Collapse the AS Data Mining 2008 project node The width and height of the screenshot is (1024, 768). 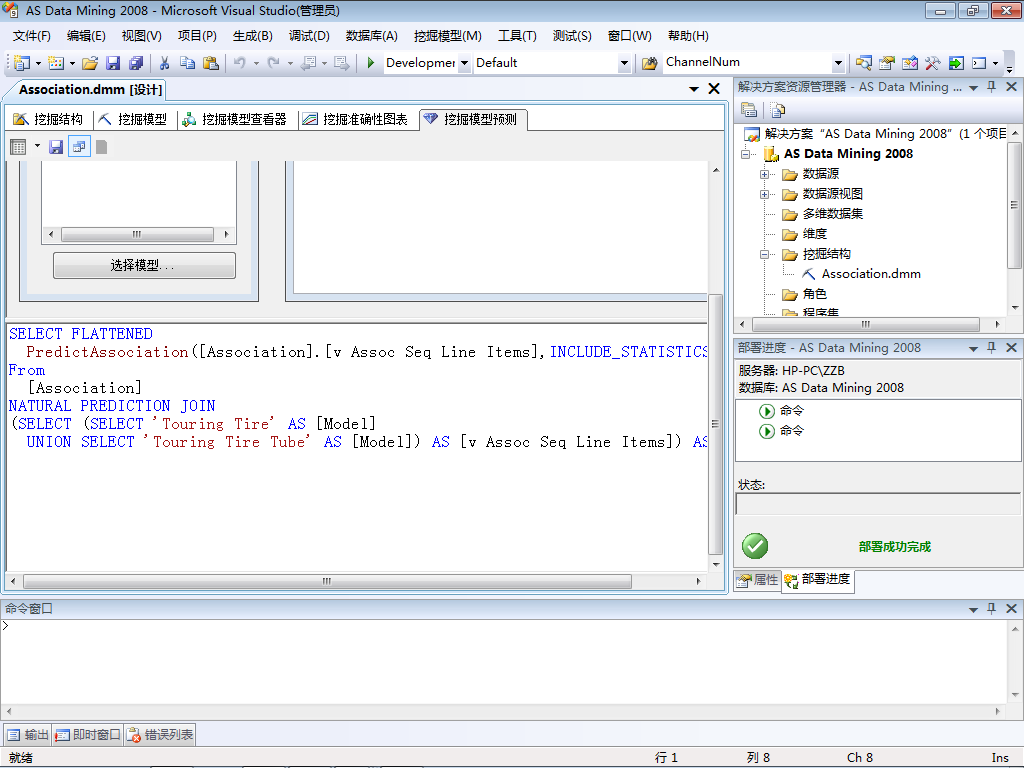click(745, 155)
